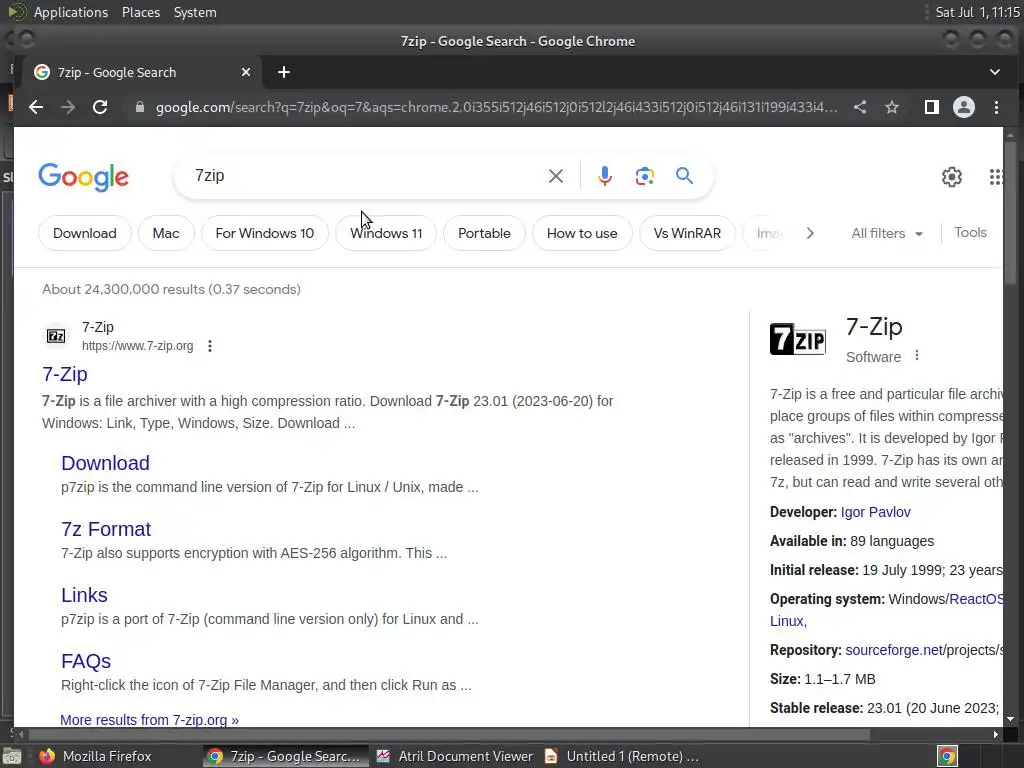Viewport: 1024px width, 768px height.
Task: Open a new tab with plus button
Action: (x=283, y=72)
